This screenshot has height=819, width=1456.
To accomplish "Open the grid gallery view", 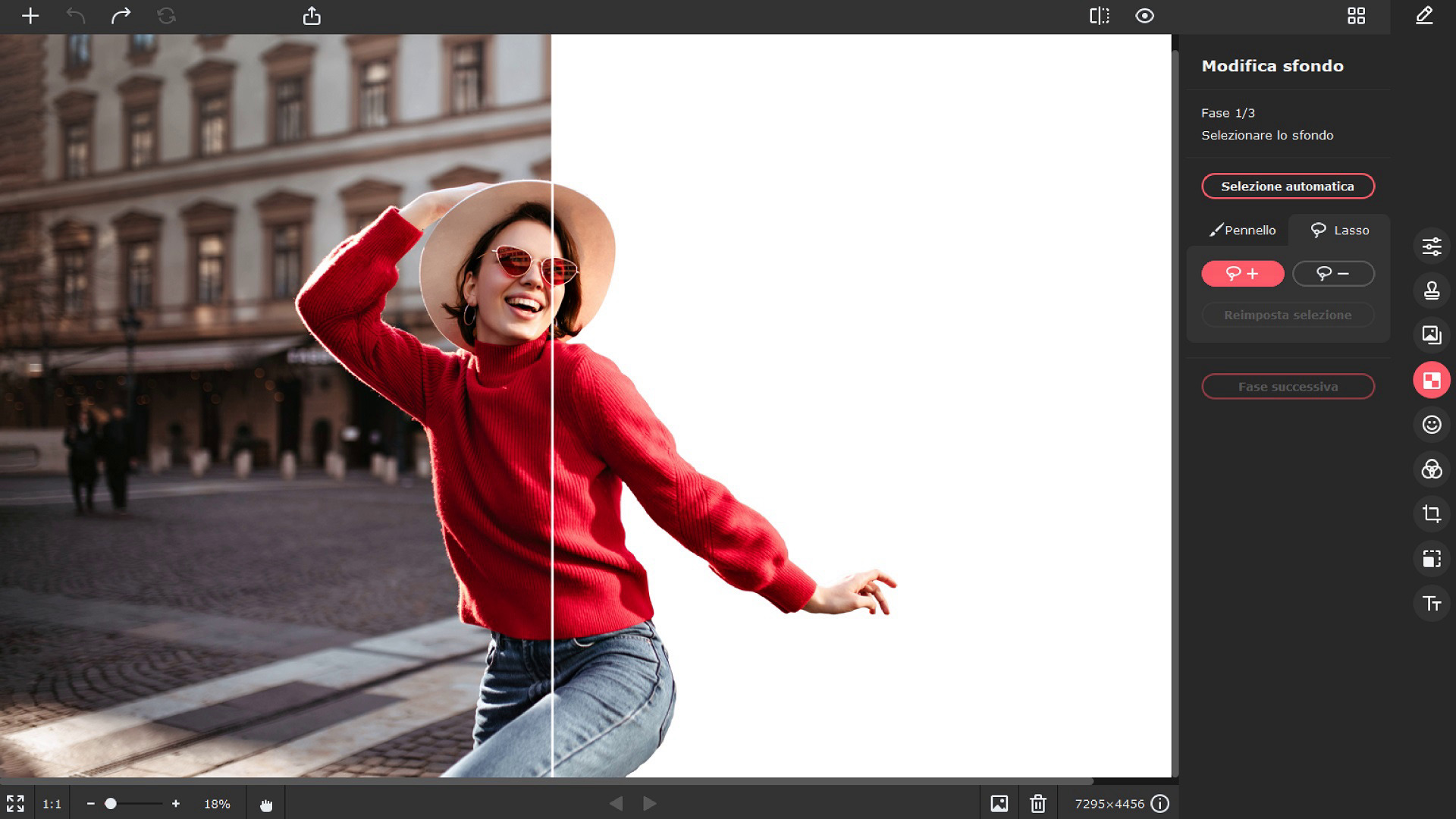I will pyautogui.click(x=1356, y=16).
